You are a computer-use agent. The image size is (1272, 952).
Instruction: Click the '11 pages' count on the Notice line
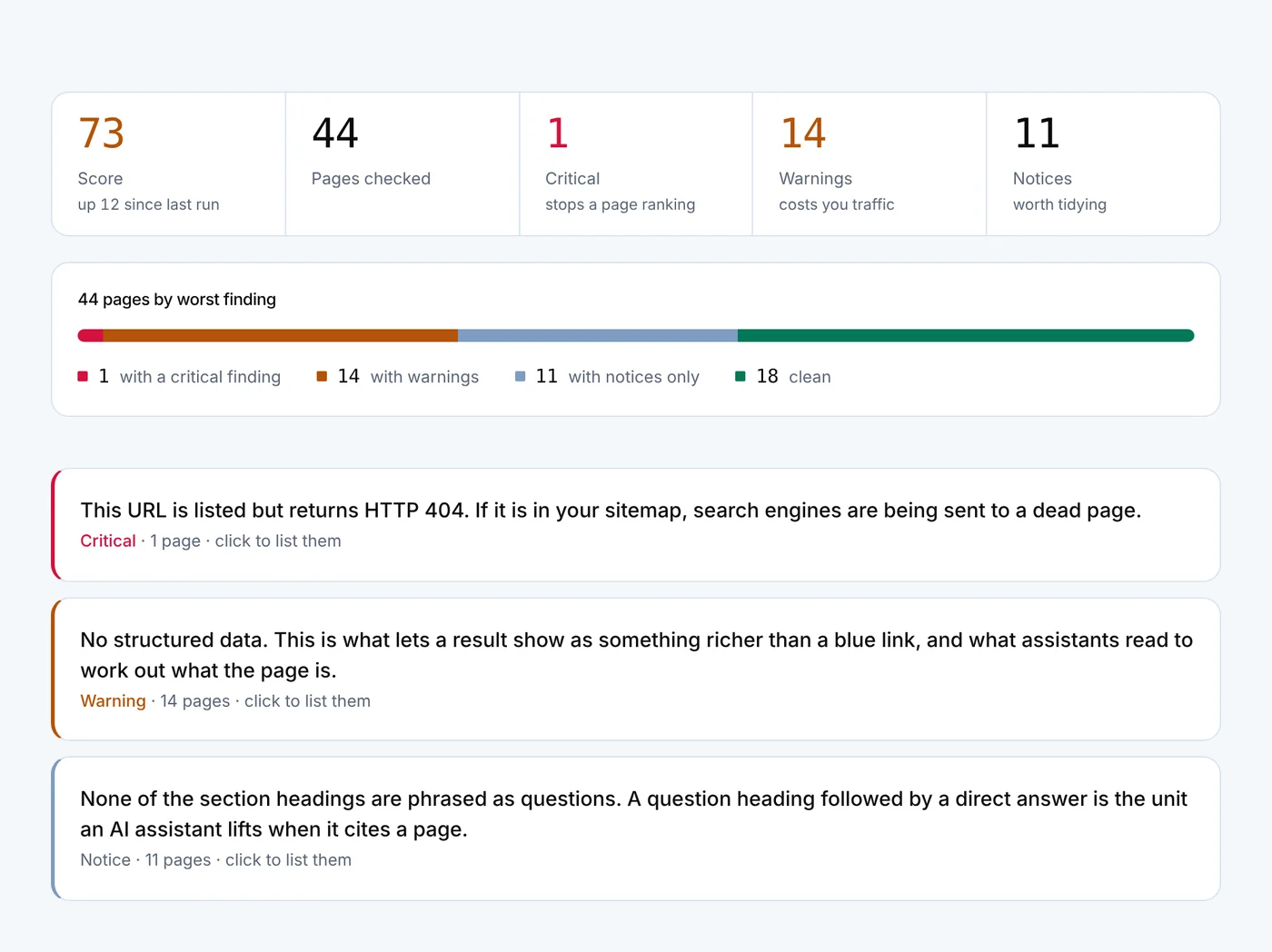pos(178,859)
